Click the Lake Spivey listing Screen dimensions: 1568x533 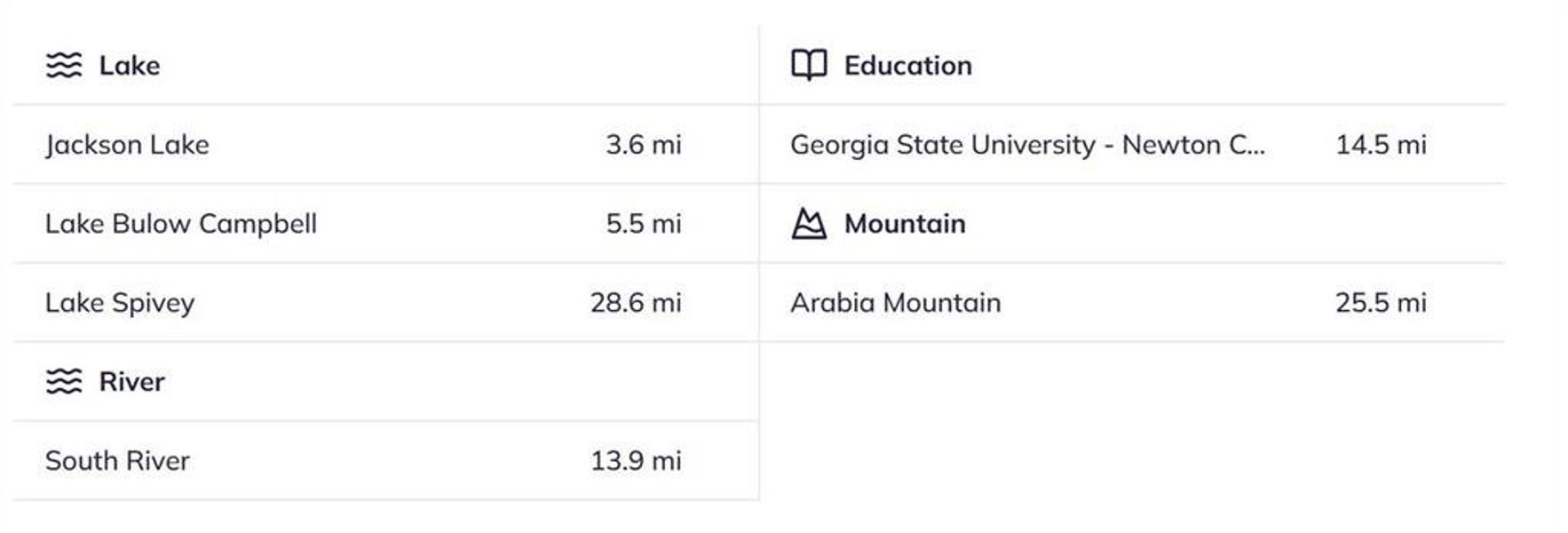[x=120, y=303]
